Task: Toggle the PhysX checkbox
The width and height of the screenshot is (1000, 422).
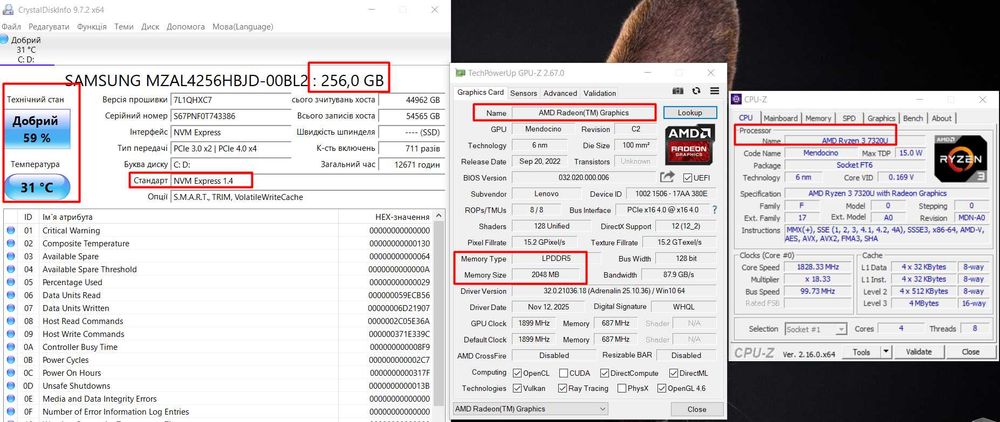Action: pos(621,388)
